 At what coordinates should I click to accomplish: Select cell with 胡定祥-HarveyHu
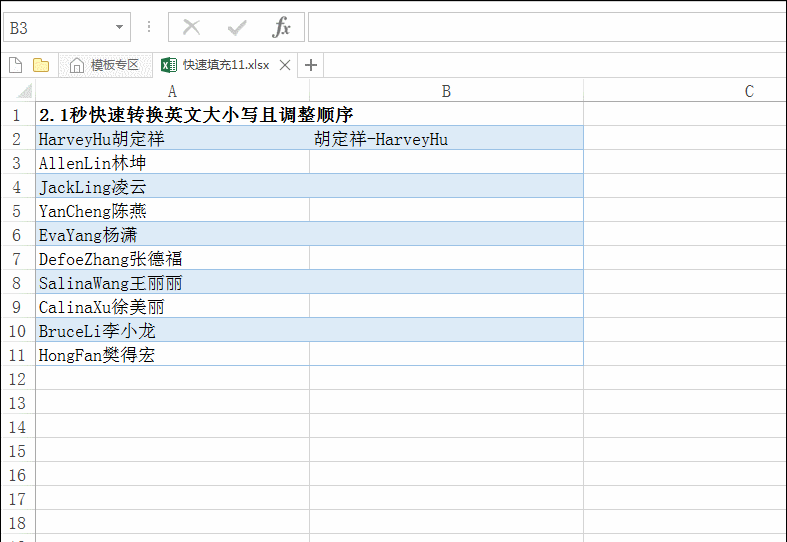[446, 139]
